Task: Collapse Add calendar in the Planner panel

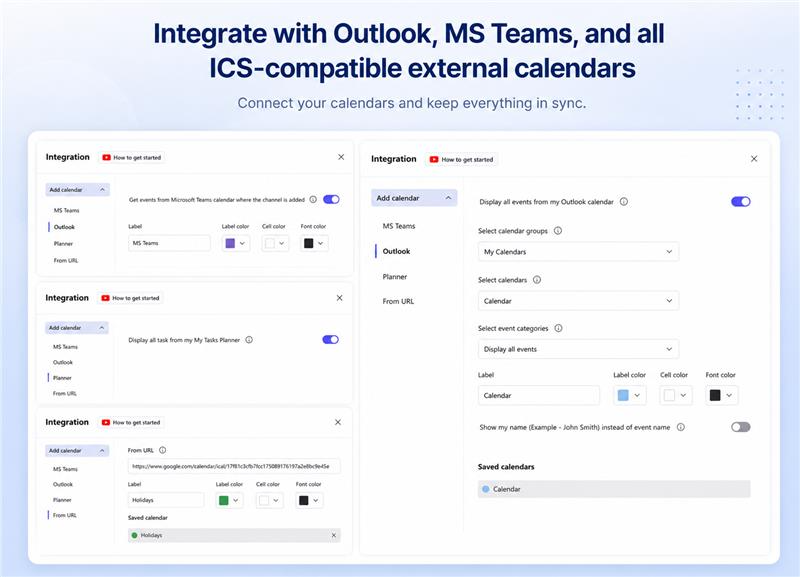Action: (77, 328)
